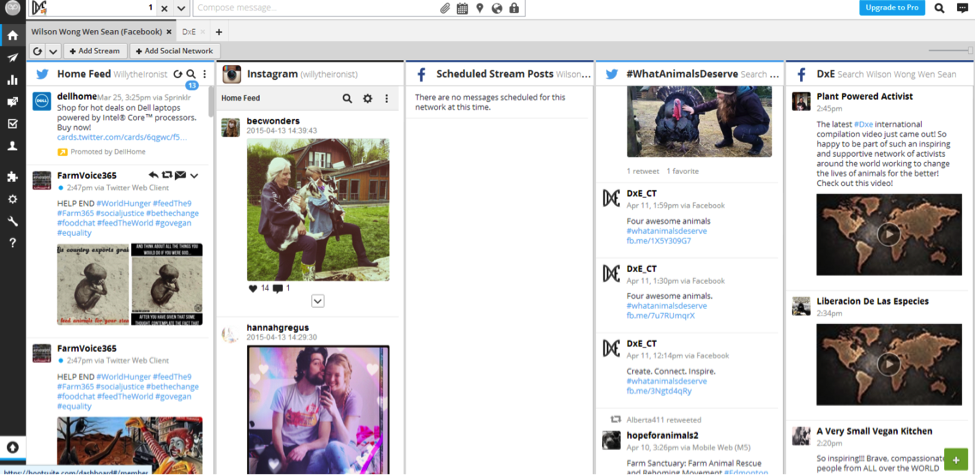Click the hopeforanimals2 username
Viewport: 975px width, 475px height.
pyautogui.click(x=662, y=435)
